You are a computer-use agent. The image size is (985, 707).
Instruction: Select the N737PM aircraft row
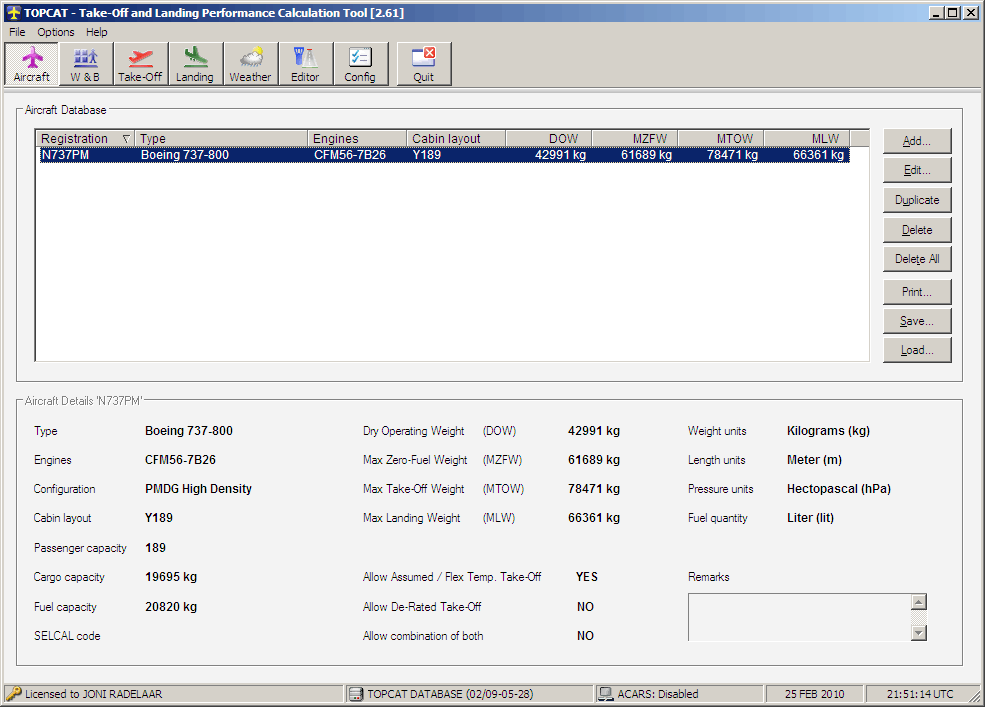tap(444, 155)
